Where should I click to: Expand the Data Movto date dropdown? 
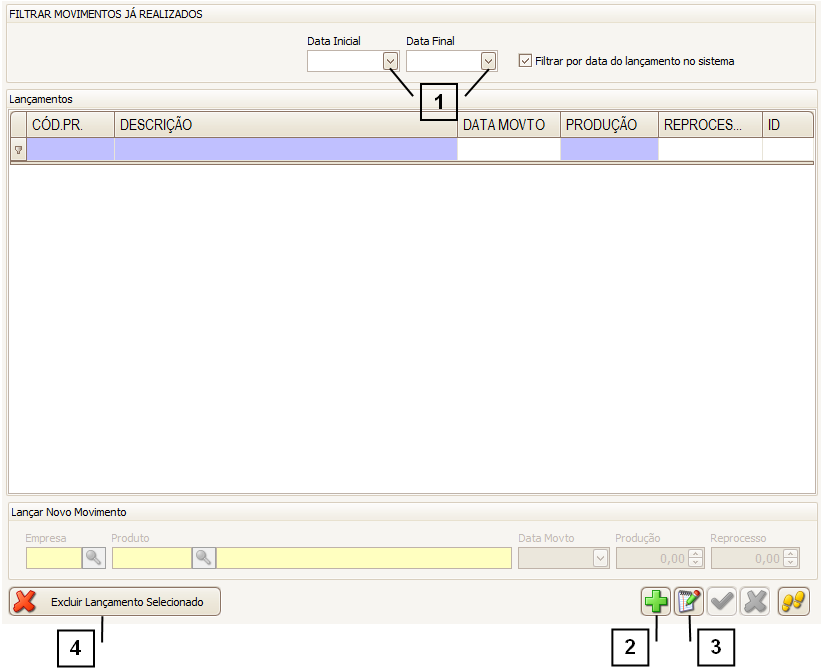[x=600, y=559]
